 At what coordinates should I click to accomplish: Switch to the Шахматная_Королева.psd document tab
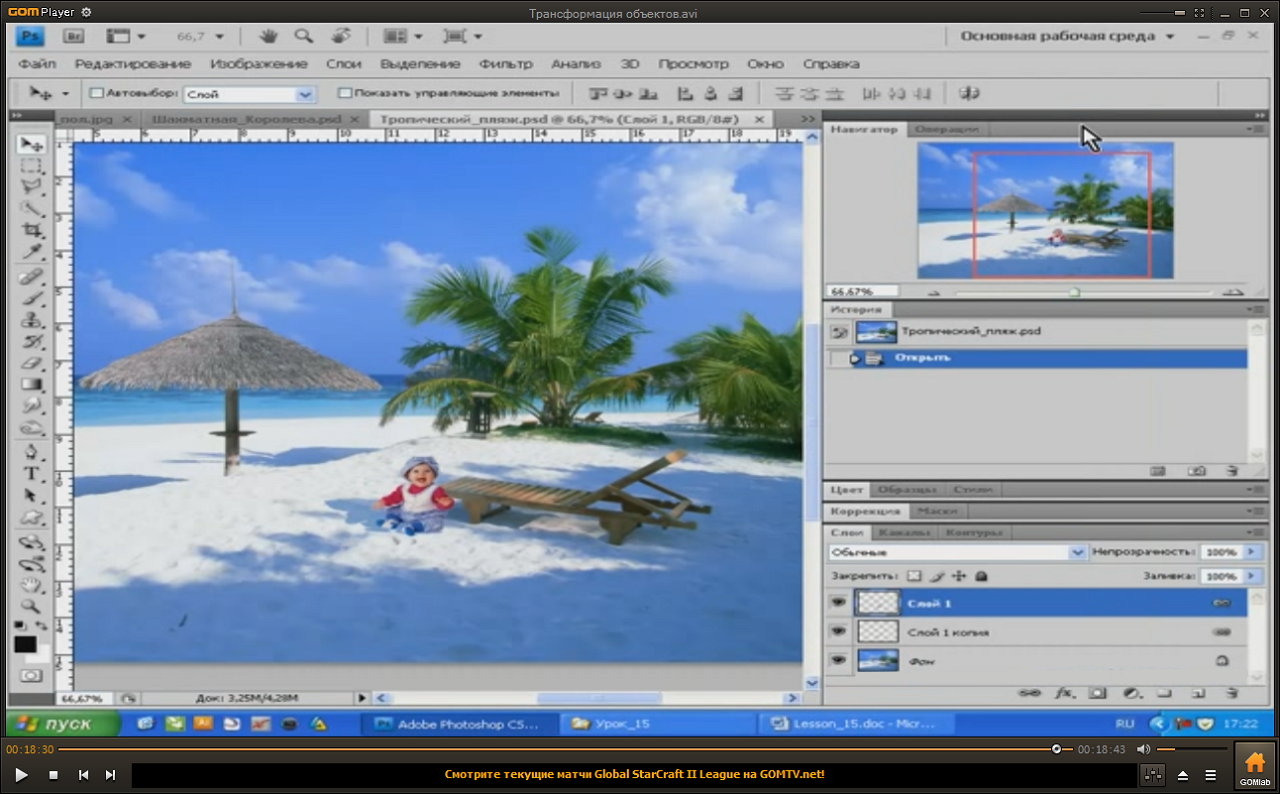click(245, 119)
